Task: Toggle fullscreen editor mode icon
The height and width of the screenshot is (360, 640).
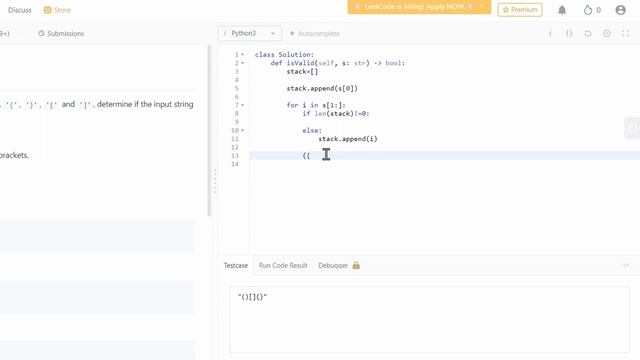Action: click(x=625, y=33)
